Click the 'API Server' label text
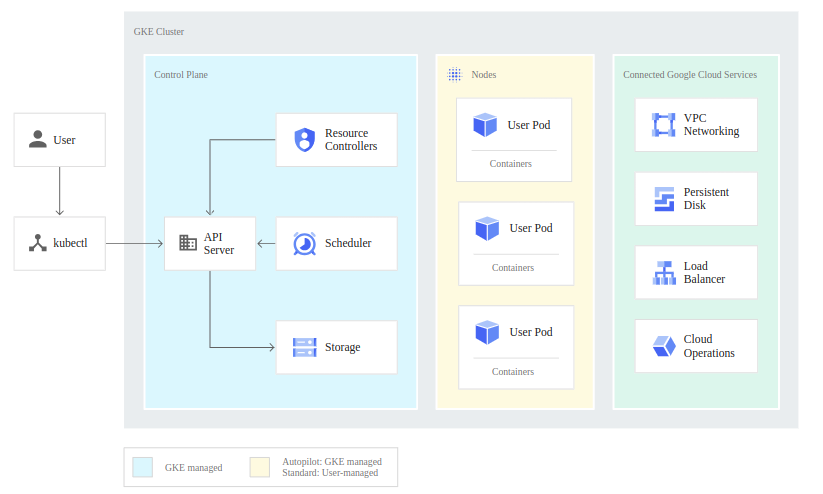The image size is (823, 494). pyautogui.click(x=219, y=244)
